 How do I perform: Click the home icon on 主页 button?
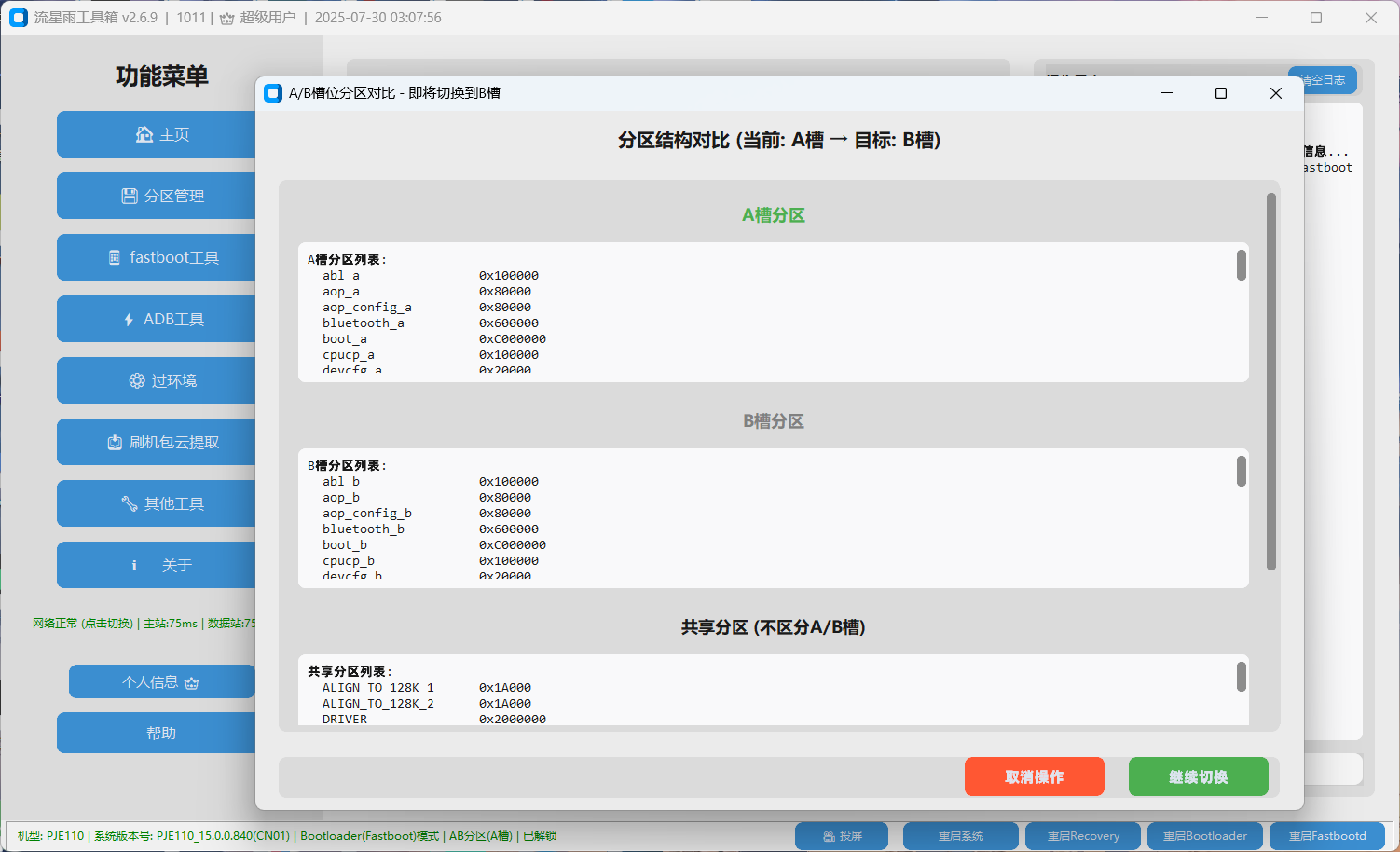[144, 134]
